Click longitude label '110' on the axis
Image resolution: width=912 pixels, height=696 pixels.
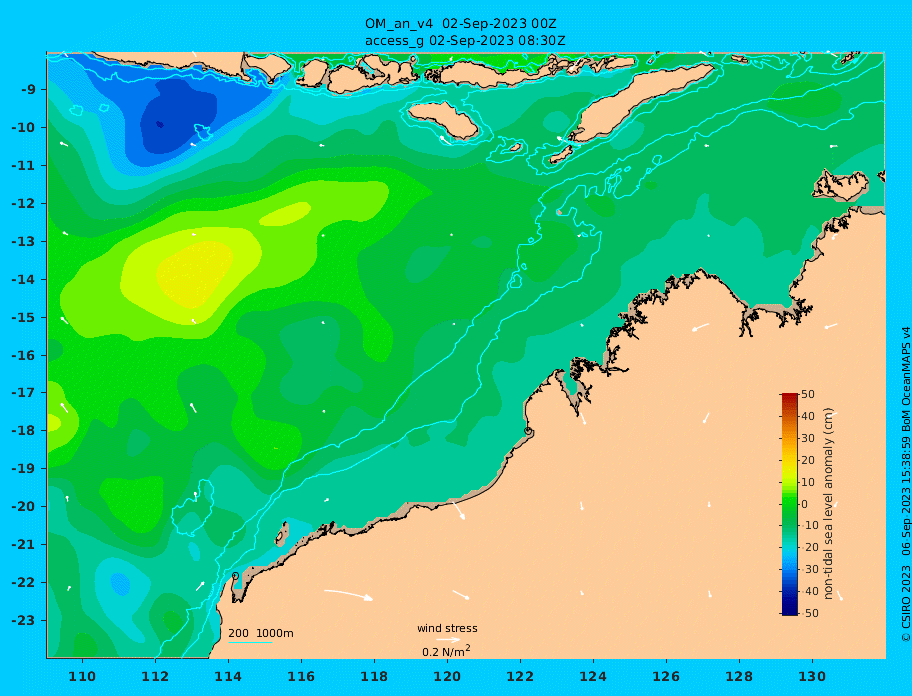coord(83,676)
